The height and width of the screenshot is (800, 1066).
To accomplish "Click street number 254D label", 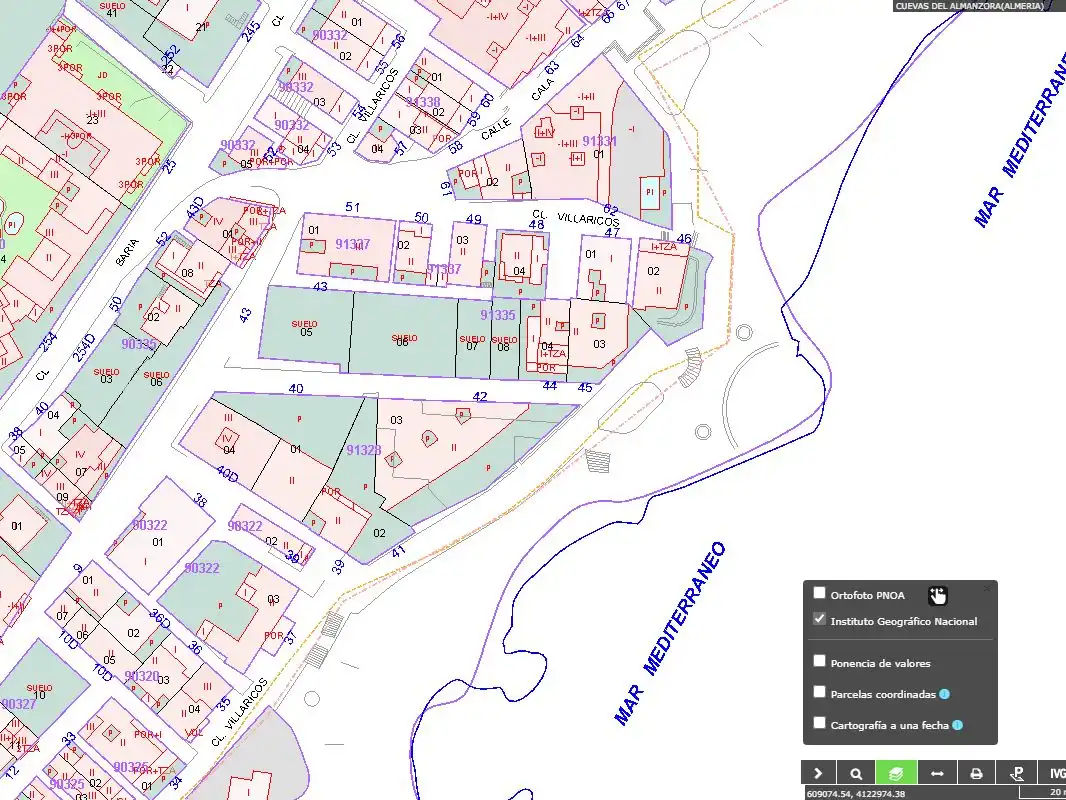I will click(x=84, y=348).
